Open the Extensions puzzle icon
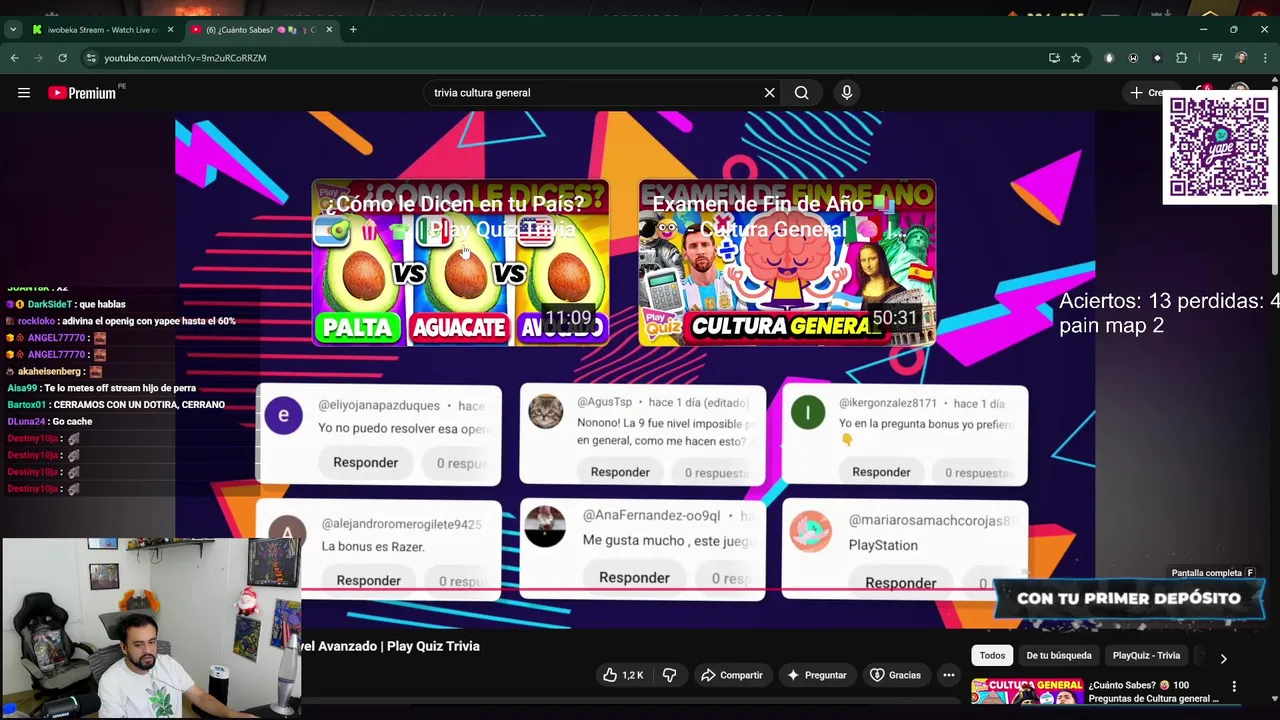The width and height of the screenshot is (1280, 720). tap(1181, 58)
